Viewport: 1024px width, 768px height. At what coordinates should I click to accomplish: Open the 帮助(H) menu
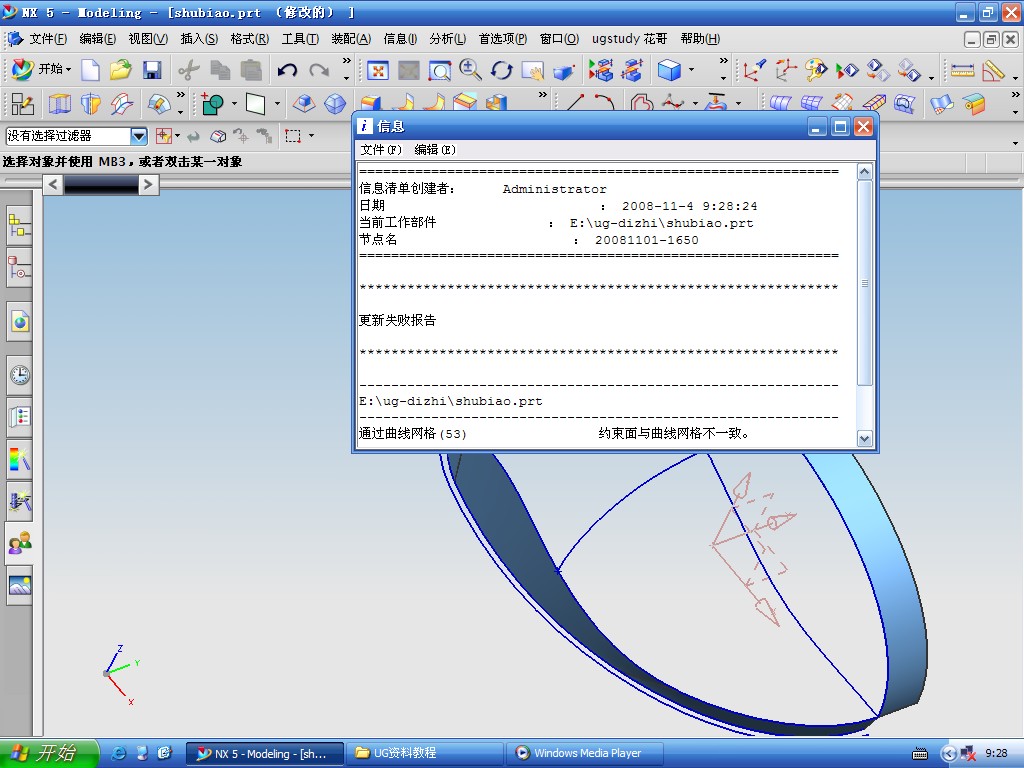(700, 39)
